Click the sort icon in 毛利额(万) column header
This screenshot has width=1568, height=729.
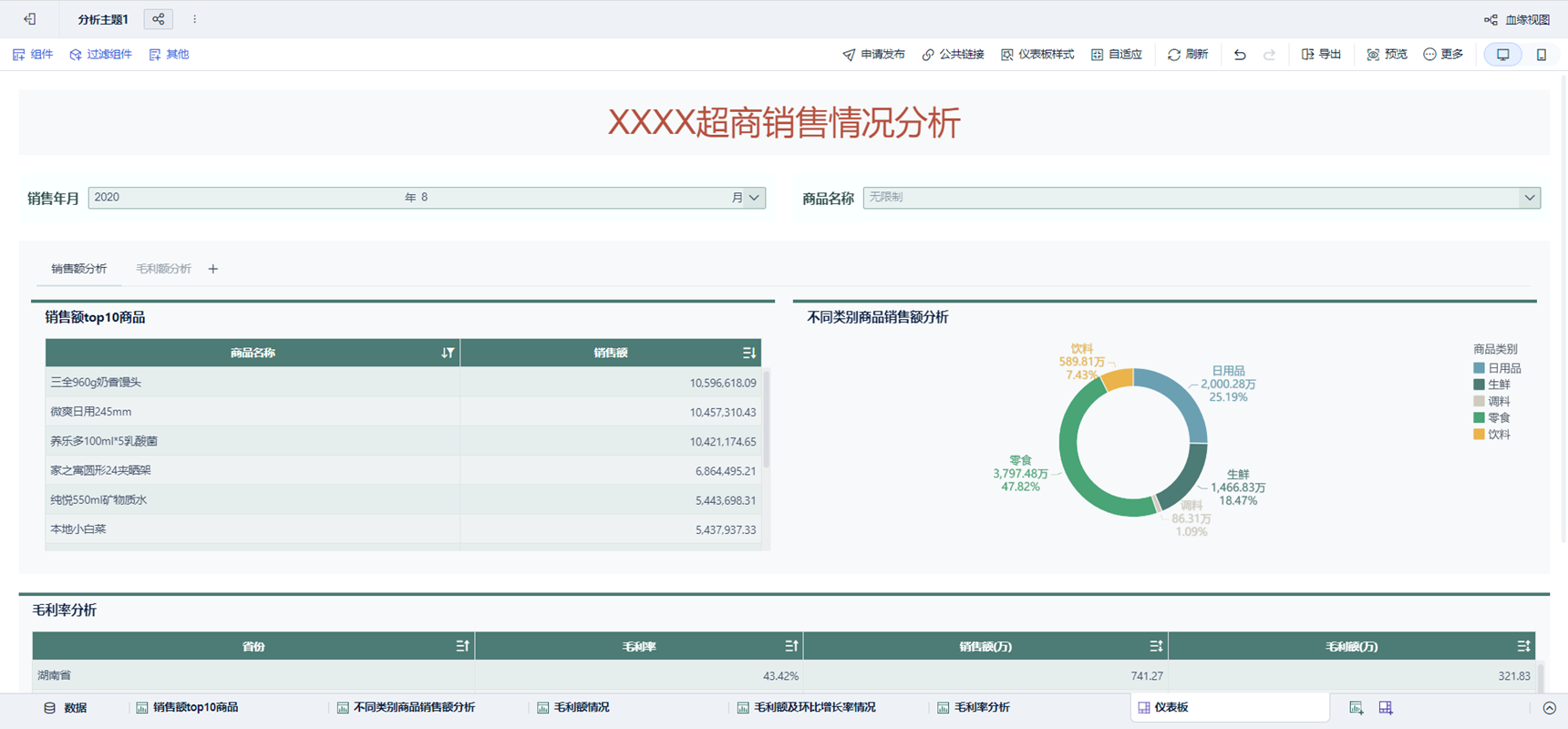1523,646
